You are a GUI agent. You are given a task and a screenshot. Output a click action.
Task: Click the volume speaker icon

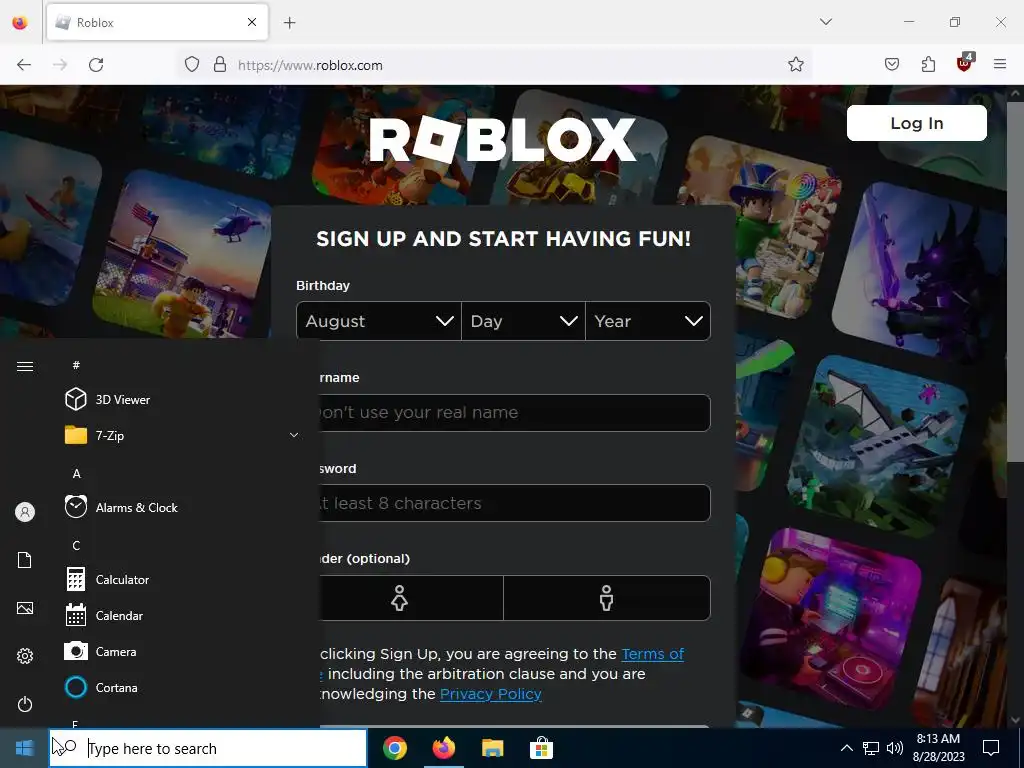click(895, 748)
